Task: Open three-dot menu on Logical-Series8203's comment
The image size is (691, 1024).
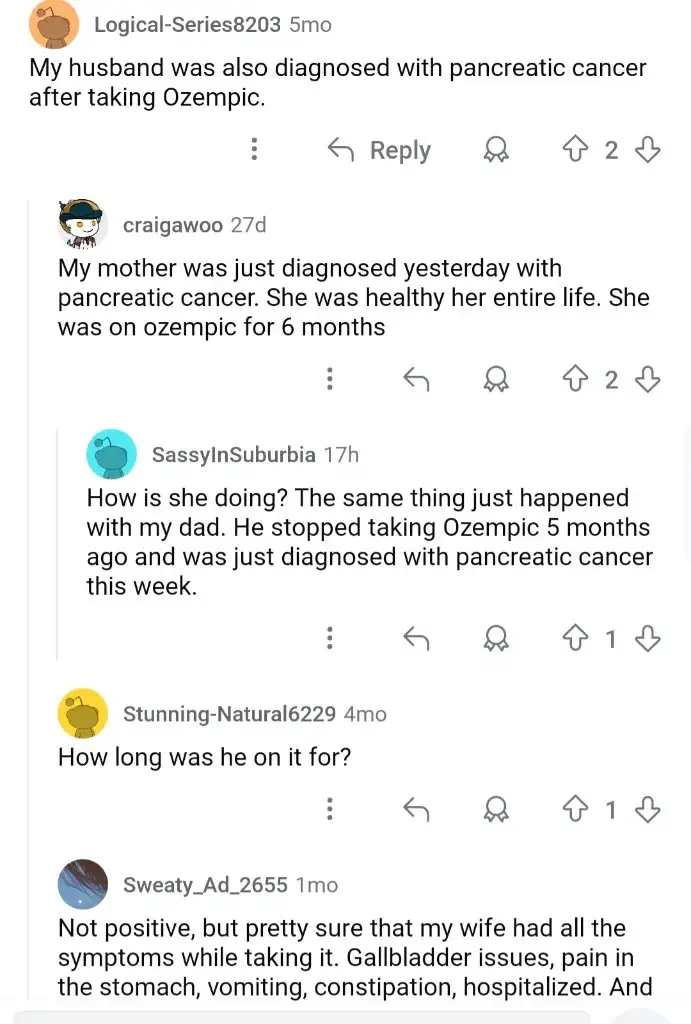Action: tap(255, 150)
